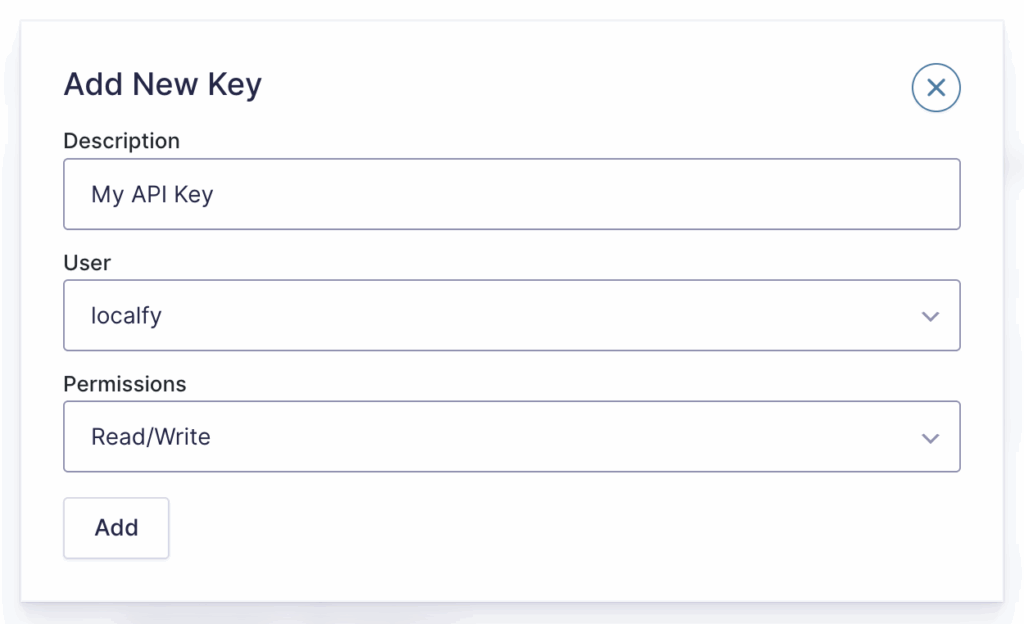Click the My API Key description field
This screenshot has height=624, width=1024.
click(512, 194)
